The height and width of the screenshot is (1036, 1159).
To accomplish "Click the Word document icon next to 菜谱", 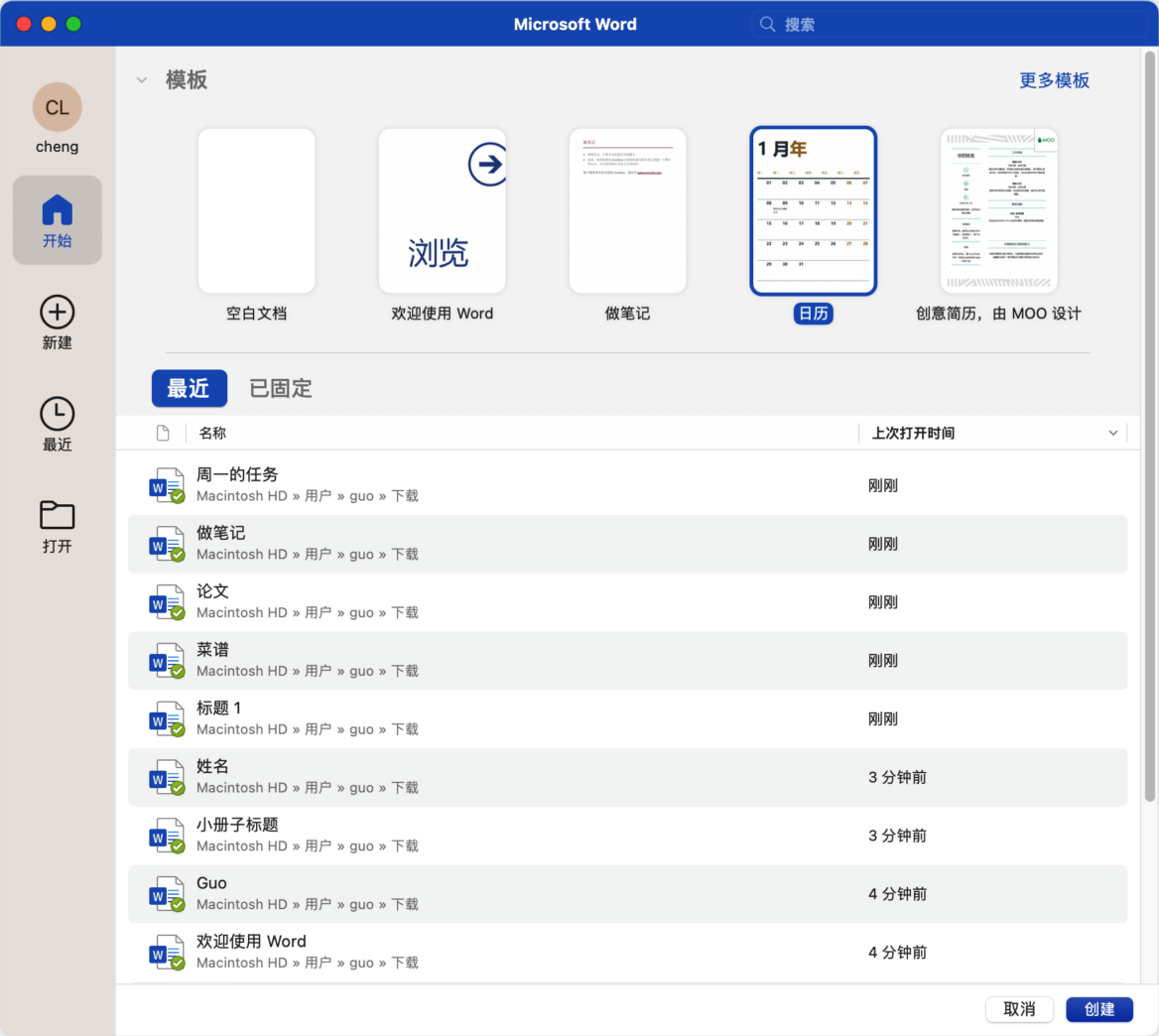I will (x=166, y=661).
